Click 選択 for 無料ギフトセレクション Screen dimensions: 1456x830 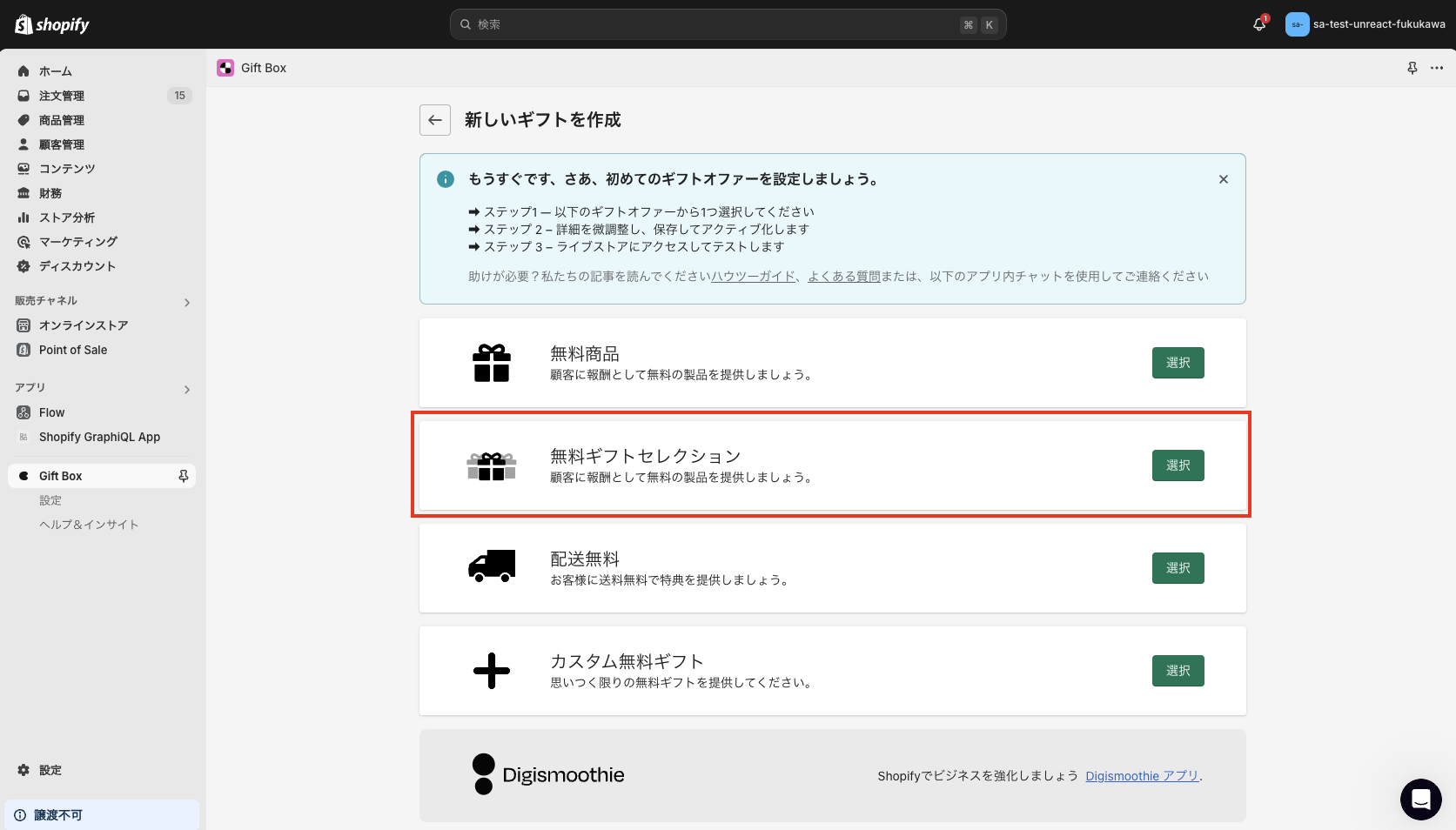coord(1178,465)
